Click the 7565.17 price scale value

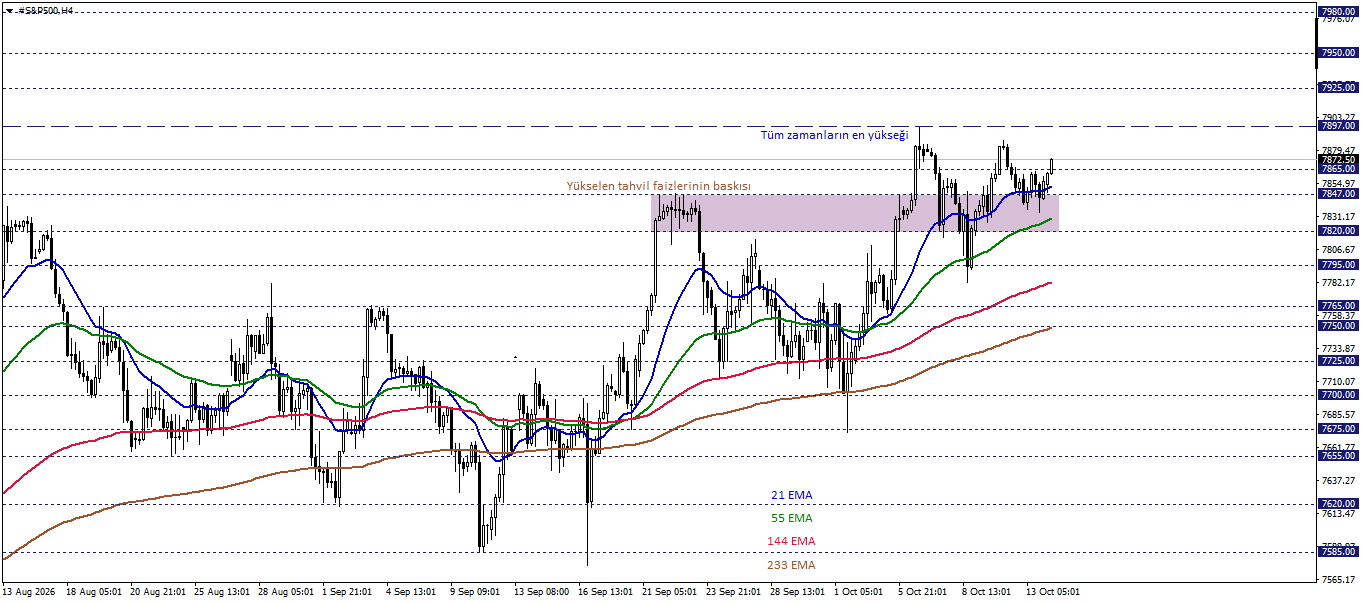click(x=1338, y=580)
